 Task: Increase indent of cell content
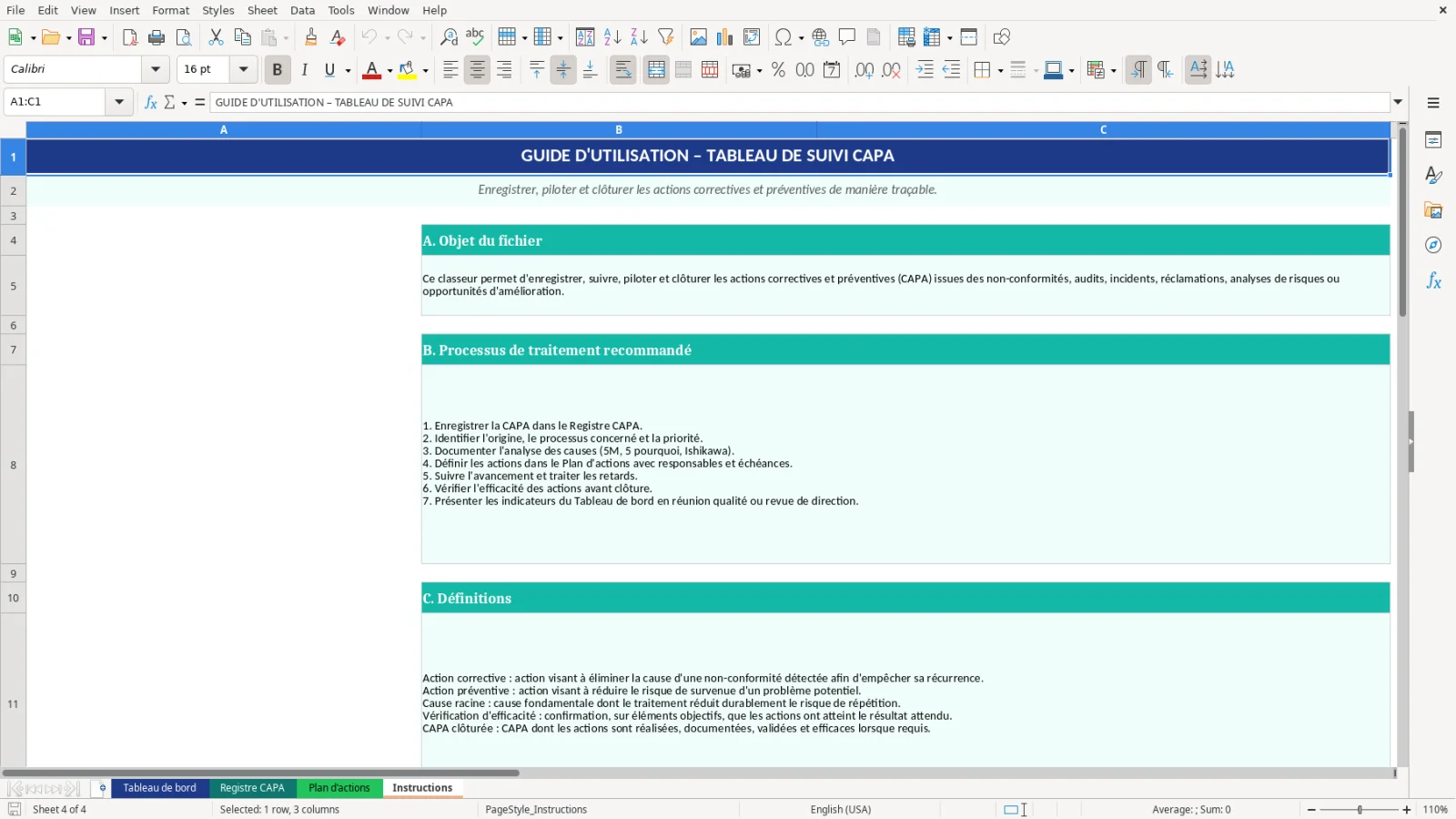pyautogui.click(x=925, y=70)
